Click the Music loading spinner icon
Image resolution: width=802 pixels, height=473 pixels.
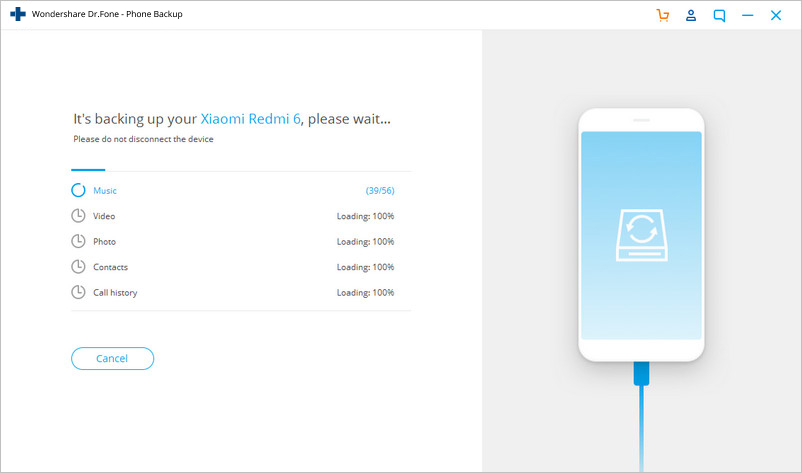coord(78,190)
